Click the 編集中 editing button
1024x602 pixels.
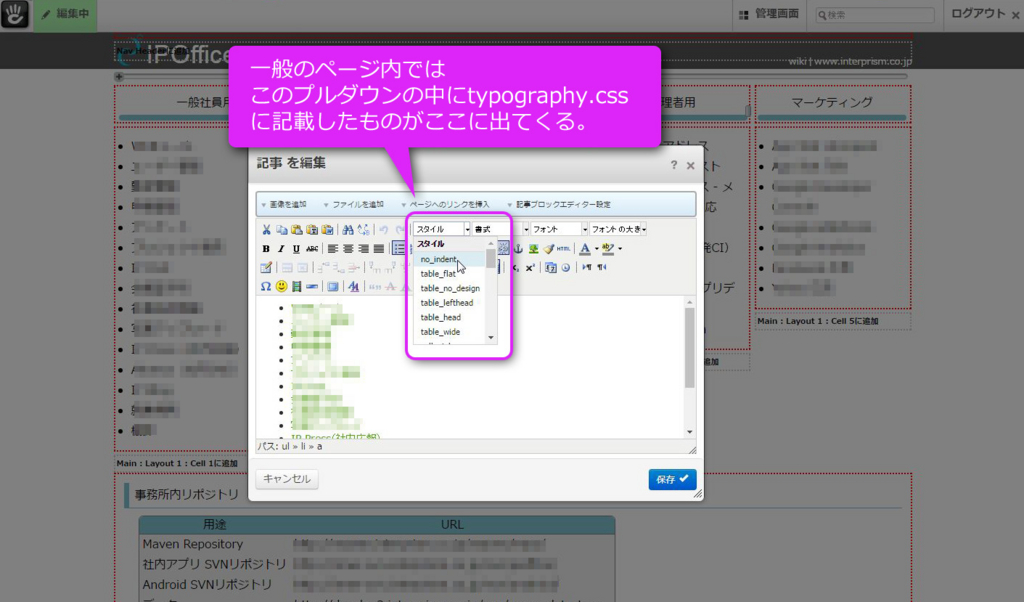point(65,14)
